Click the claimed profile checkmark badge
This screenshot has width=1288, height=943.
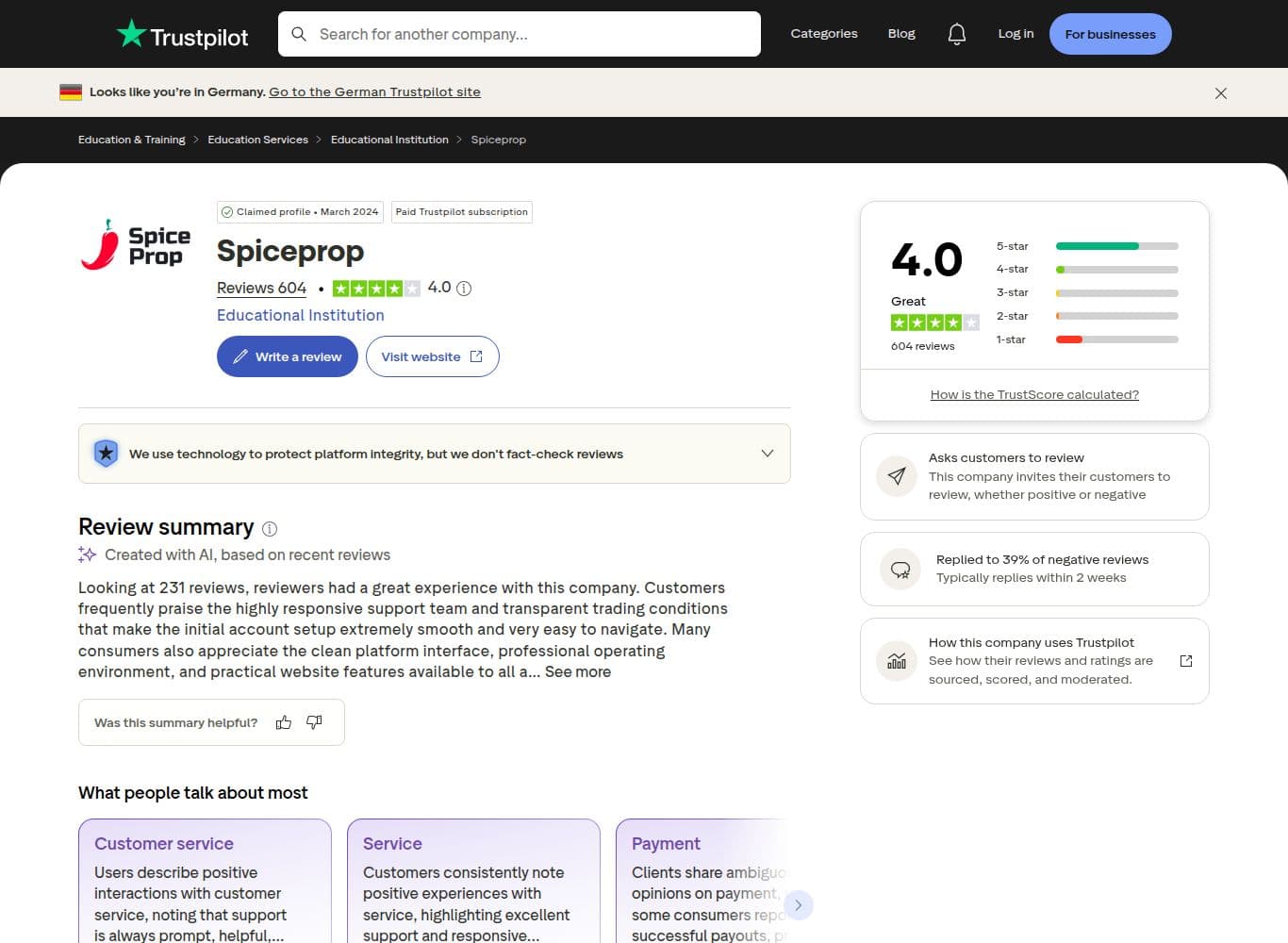coord(227,212)
